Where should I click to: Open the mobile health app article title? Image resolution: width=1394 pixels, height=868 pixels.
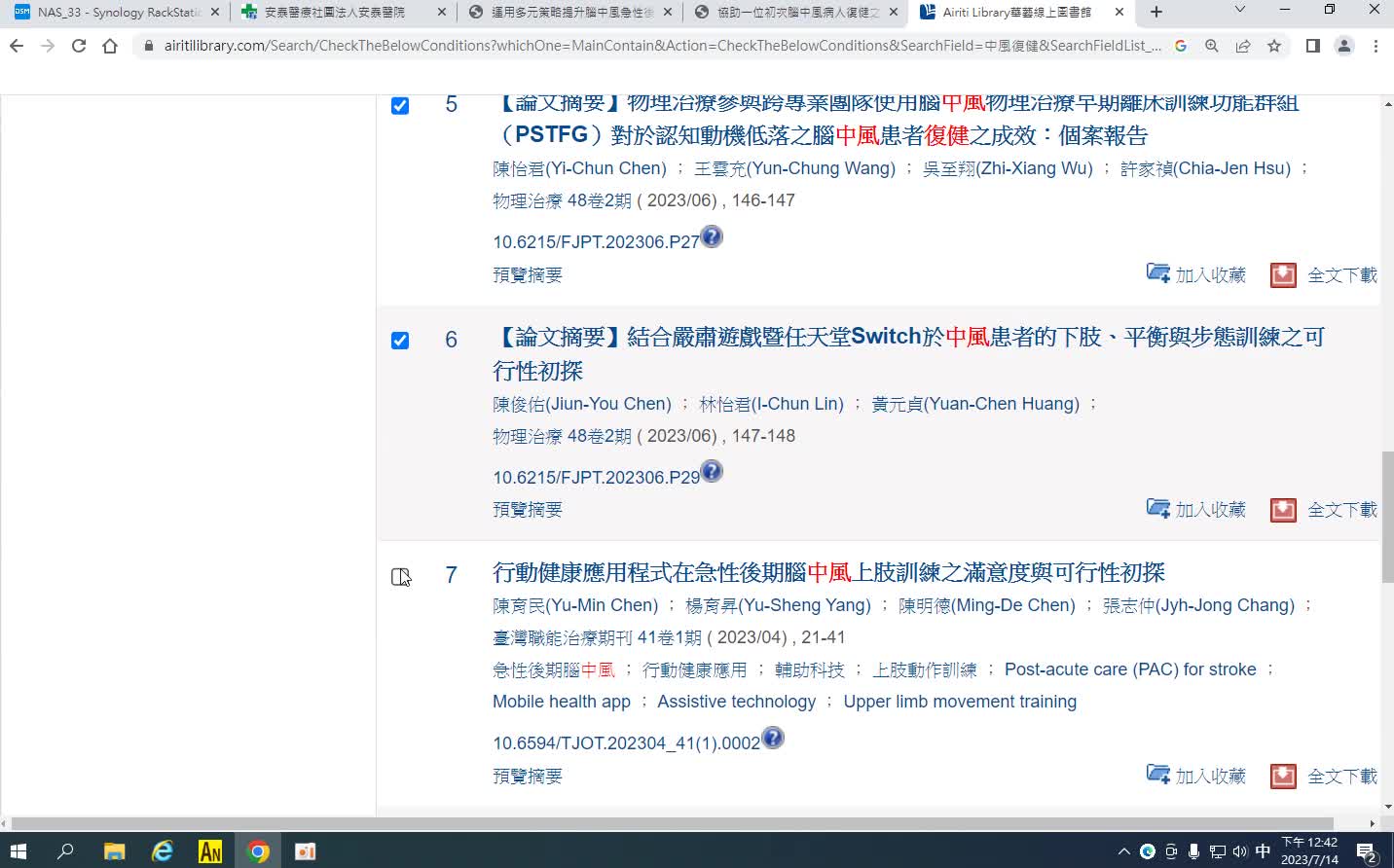tap(828, 572)
